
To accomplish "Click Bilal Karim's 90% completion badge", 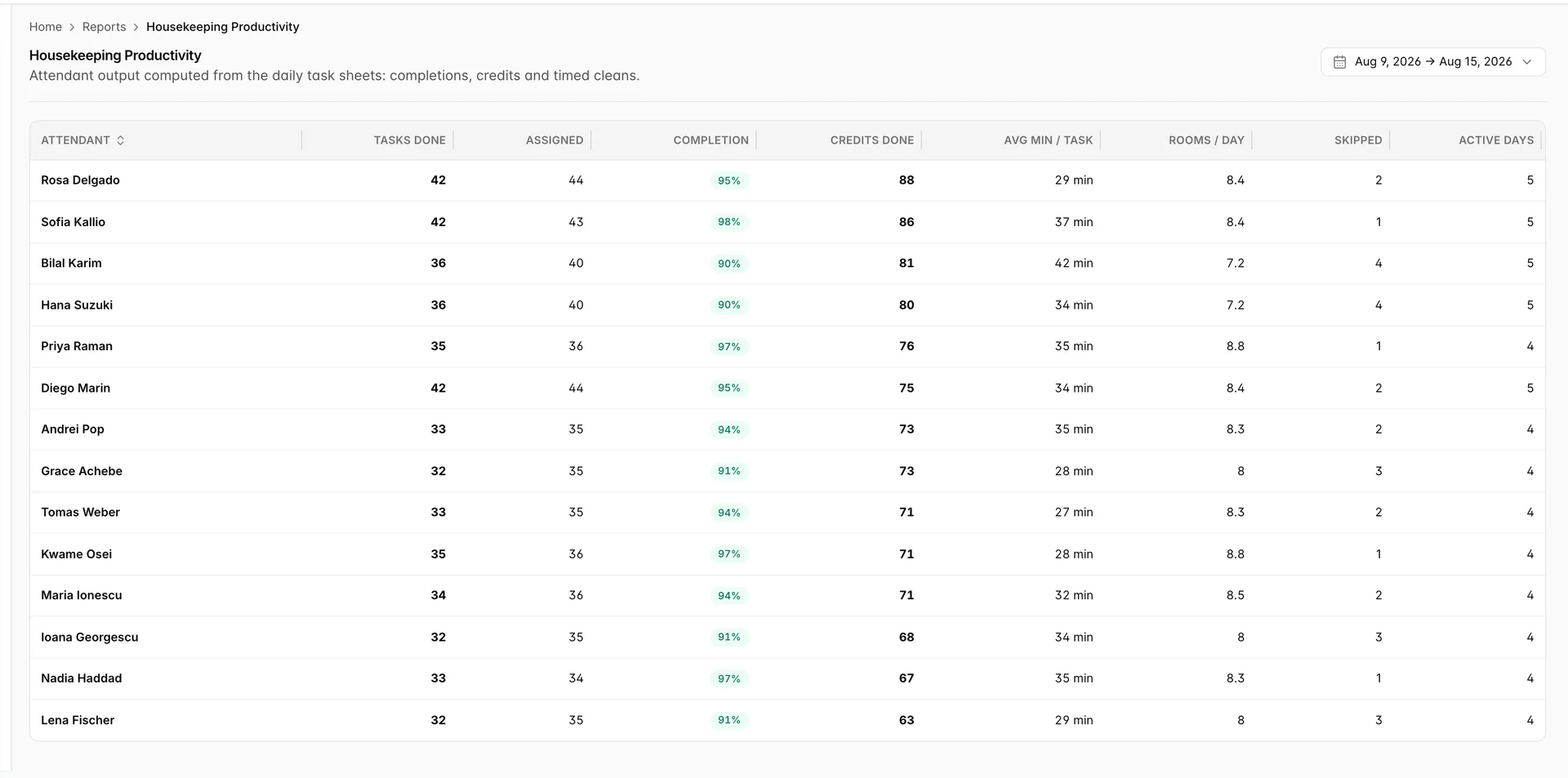I will [x=729, y=264].
